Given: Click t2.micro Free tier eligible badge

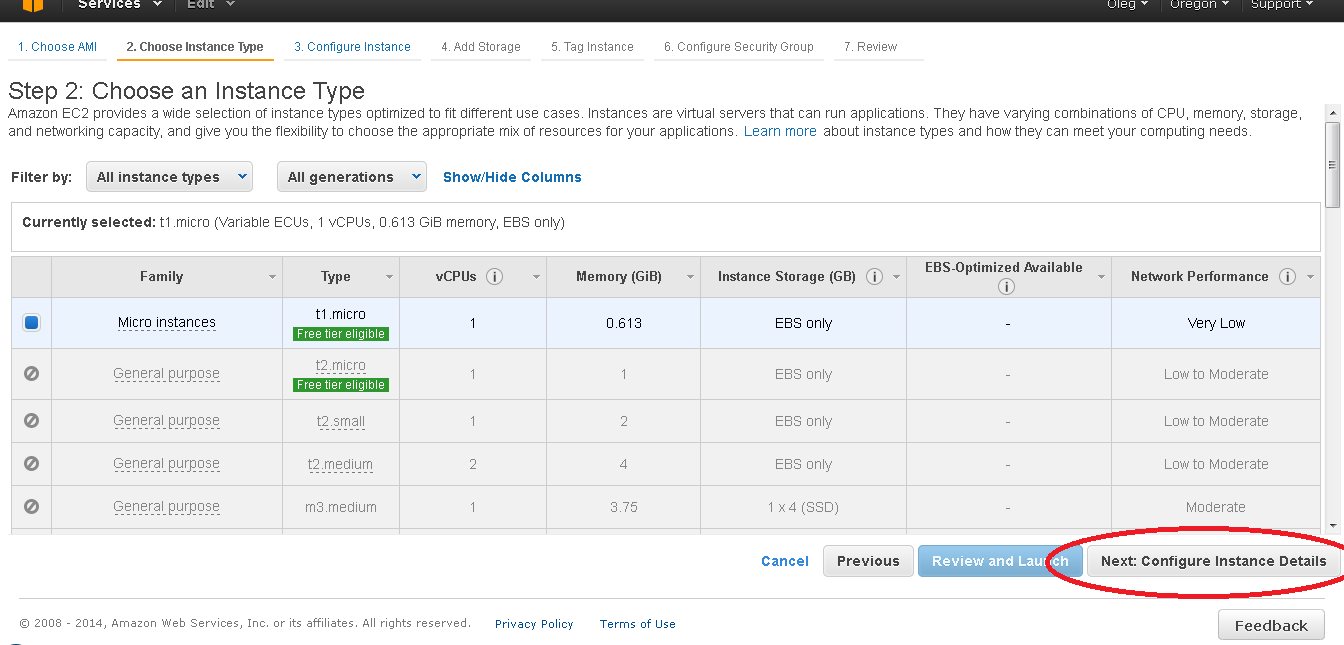Looking at the screenshot, I should pos(341,385).
